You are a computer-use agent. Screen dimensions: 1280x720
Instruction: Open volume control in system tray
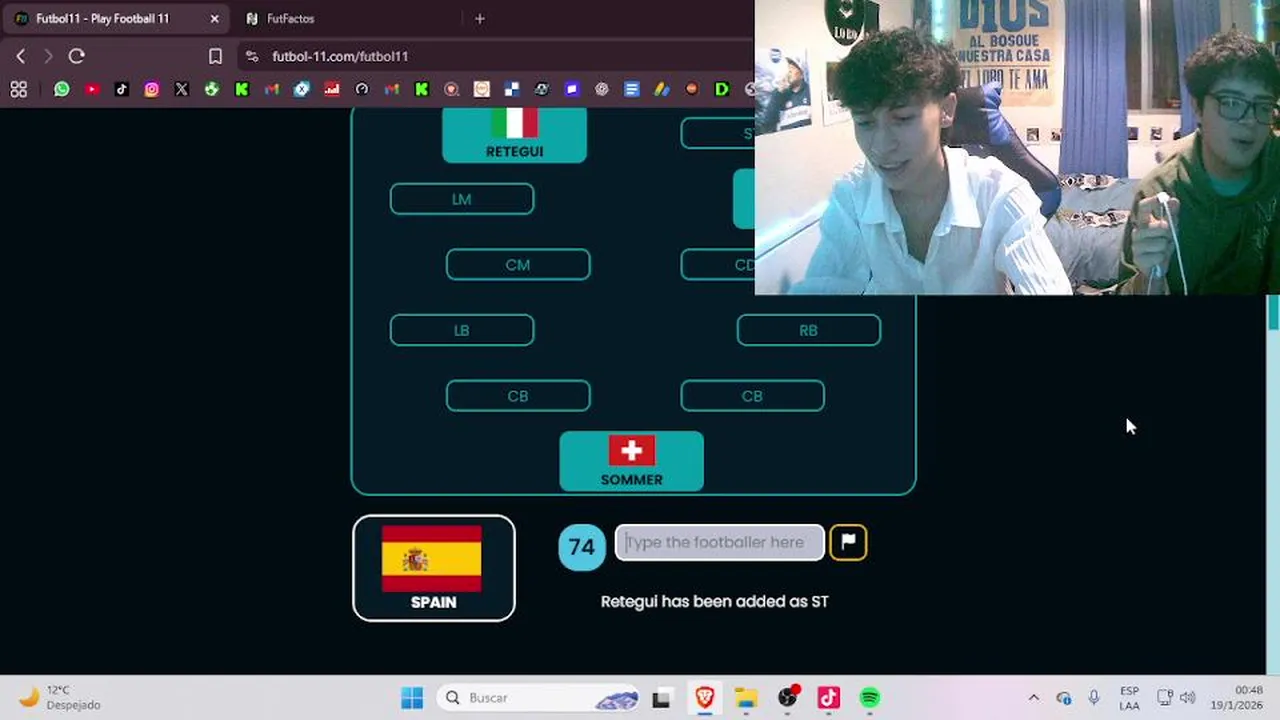coord(1187,698)
